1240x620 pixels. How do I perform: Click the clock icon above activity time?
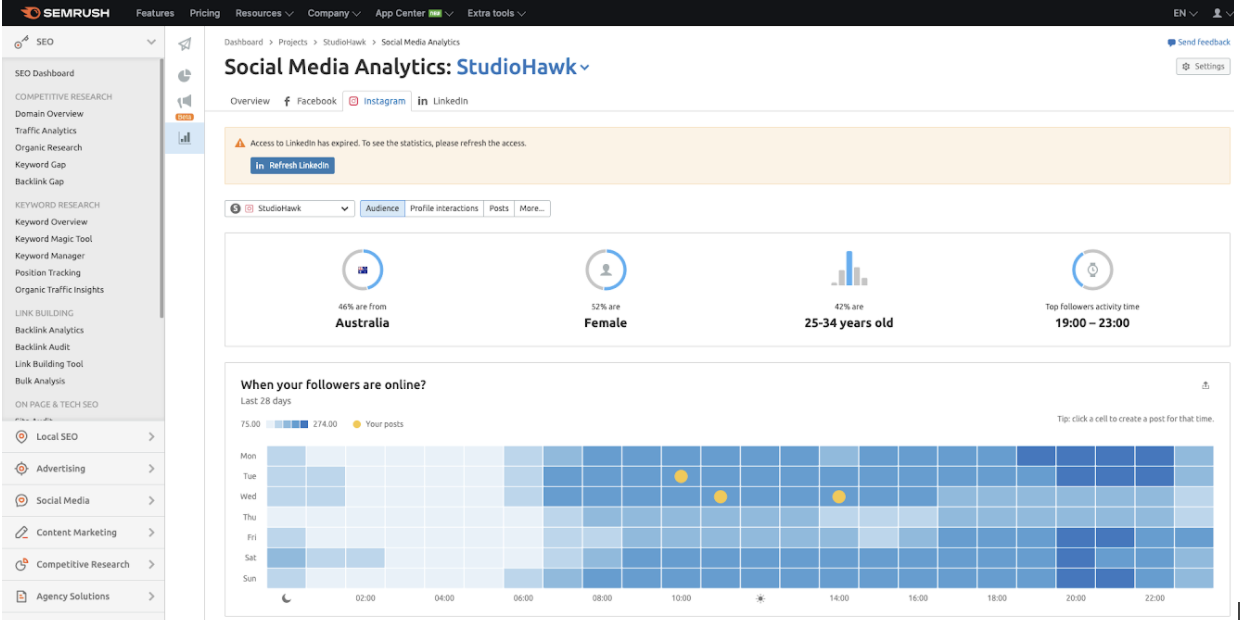[x=1092, y=270]
